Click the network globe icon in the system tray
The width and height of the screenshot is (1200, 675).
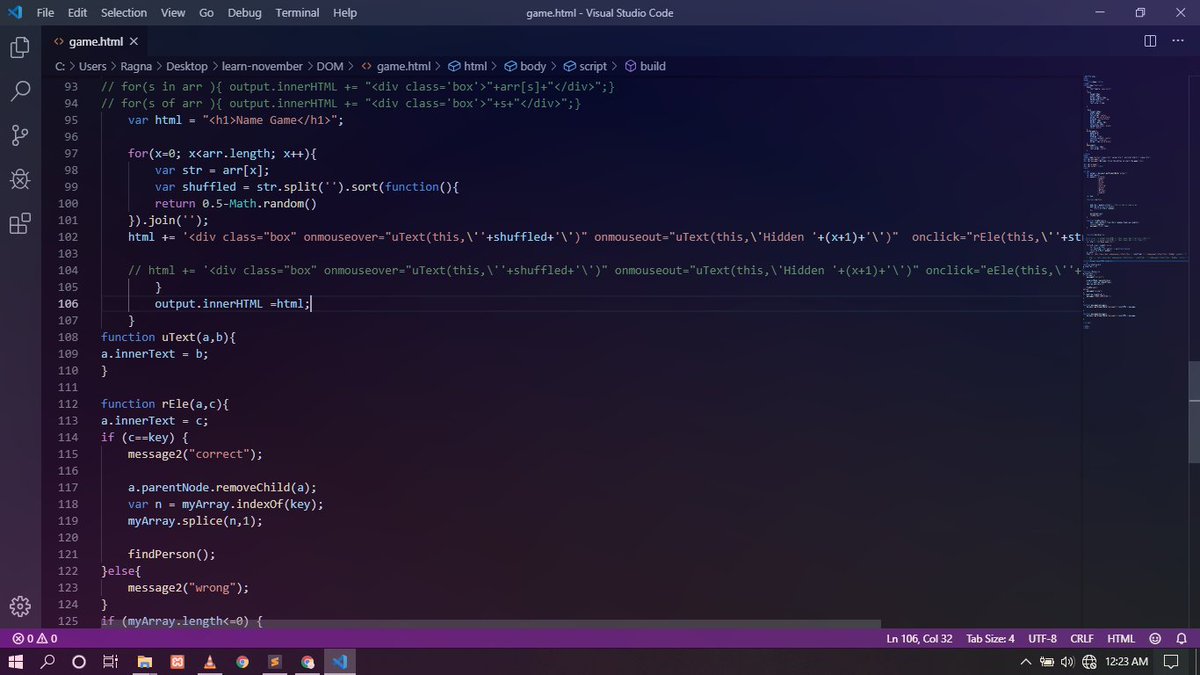pos(1089,662)
